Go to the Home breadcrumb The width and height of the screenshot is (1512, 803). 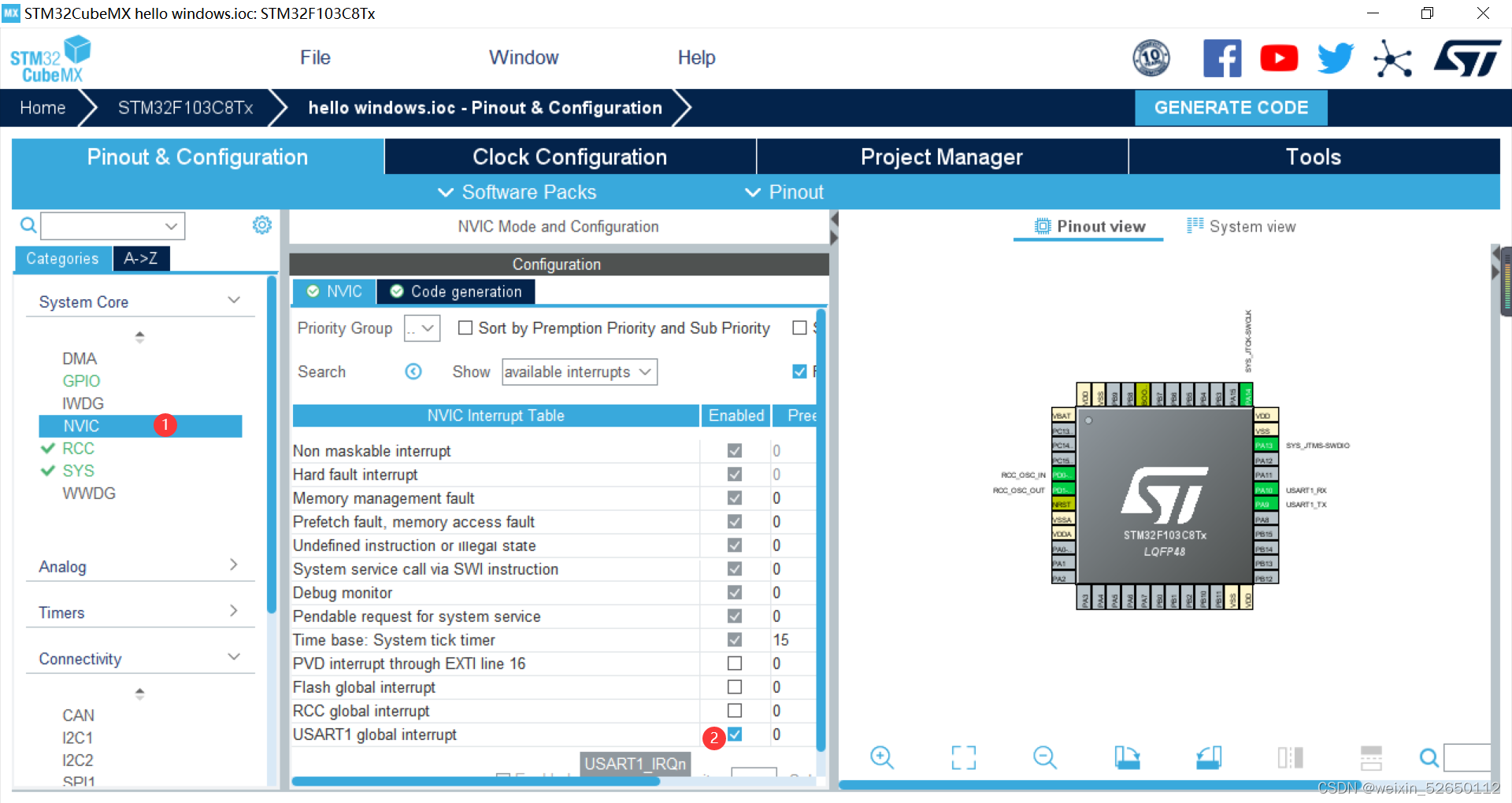[x=43, y=108]
